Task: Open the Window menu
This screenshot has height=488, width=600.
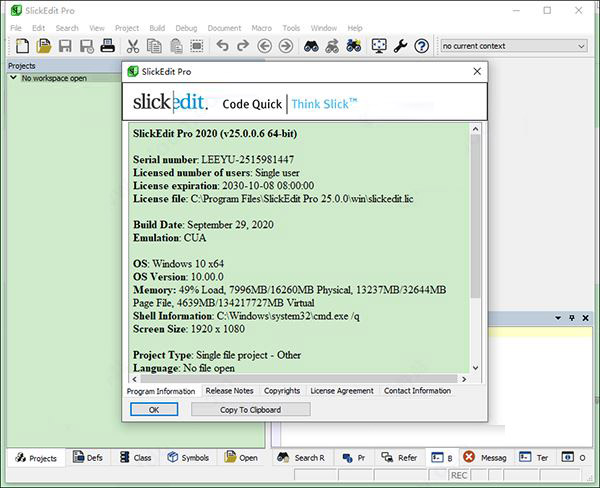Action: [x=324, y=28]
